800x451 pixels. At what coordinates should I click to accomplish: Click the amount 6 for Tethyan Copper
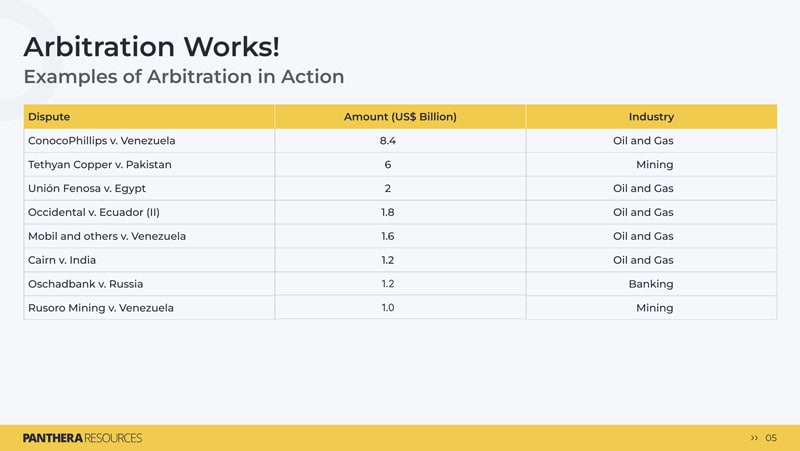point(388,164)
